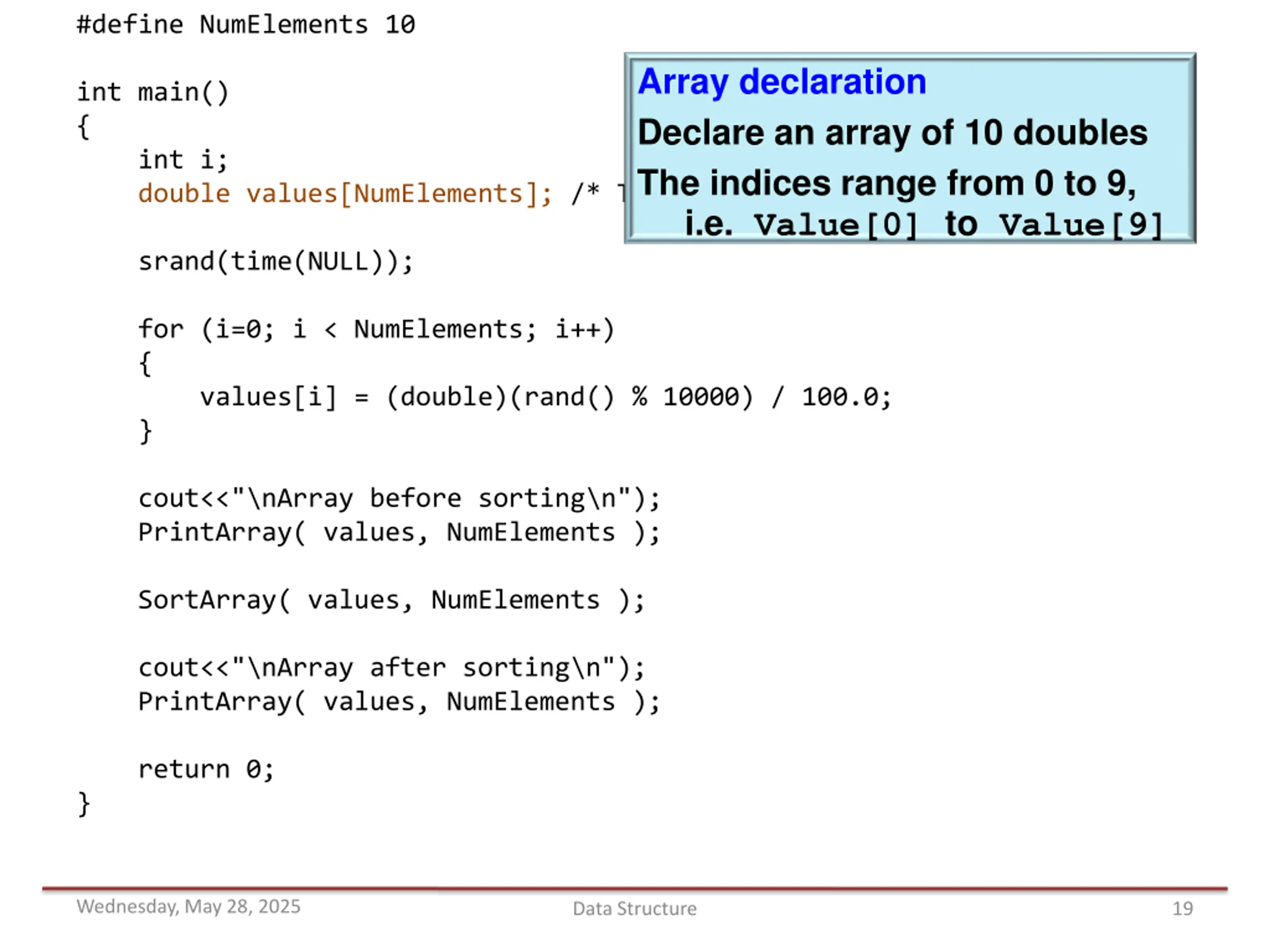Image resolution: width=1270 pixels, height=952 pixels.
Task: Click the 'Array before sorting' cout line
Action: [399, 499]
